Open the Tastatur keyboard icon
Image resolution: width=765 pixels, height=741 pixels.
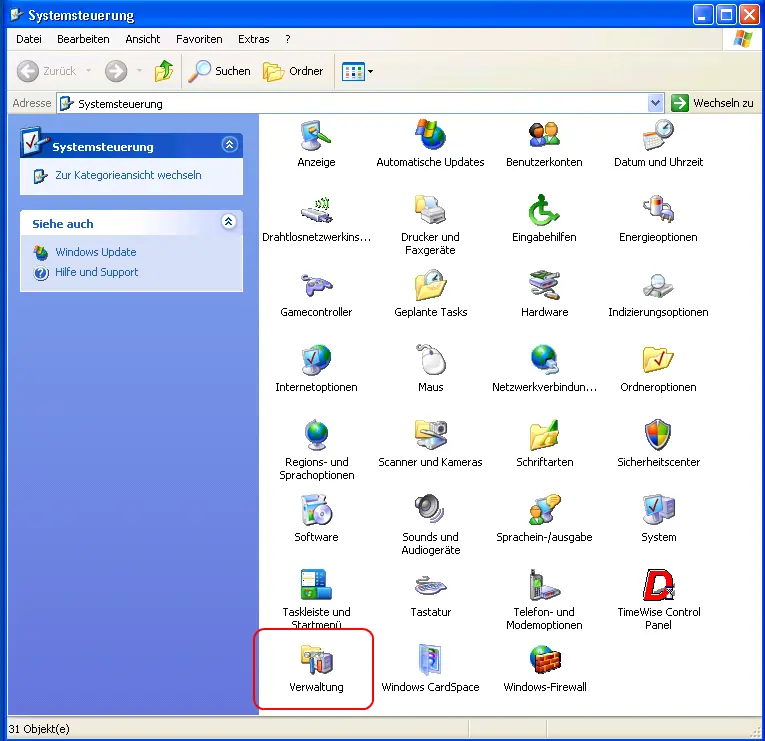430,585
